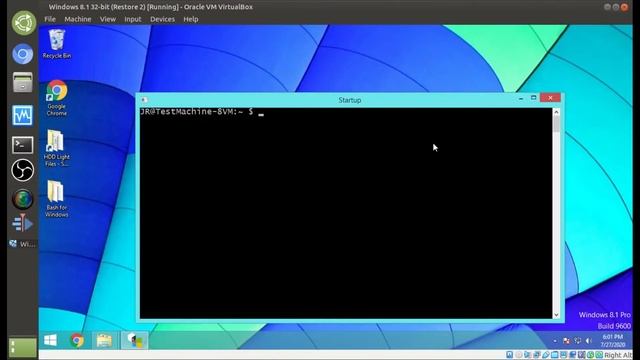The image size is (640, 360).
Task: Select Google Chrome desktop shortcut
Action: (x=56, y=98)
